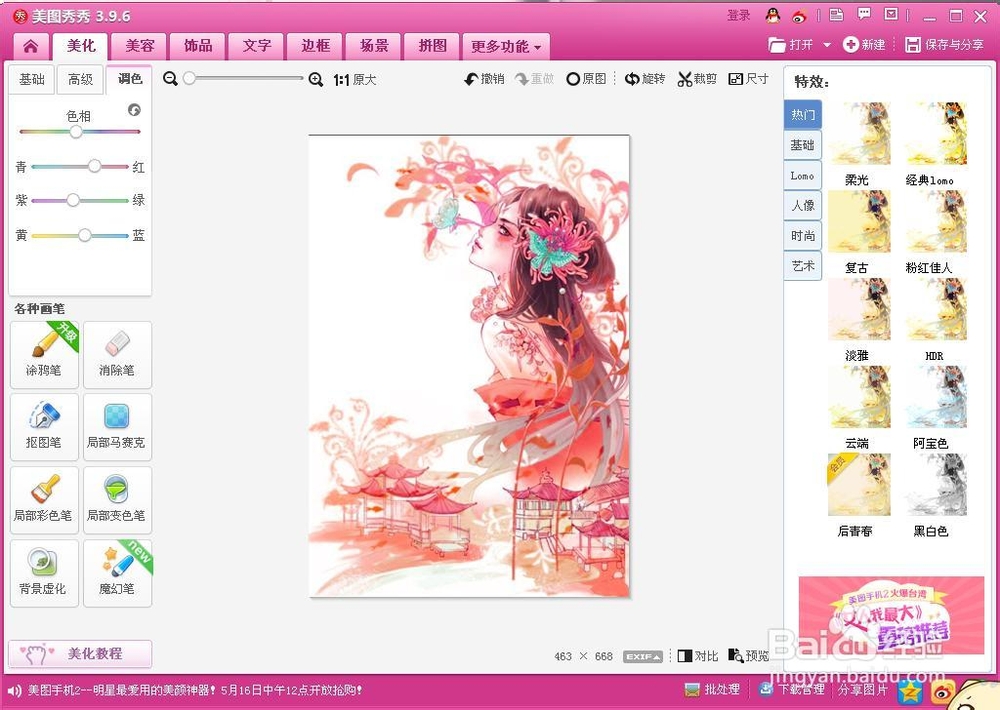
Task: Open the 美化教程 tutorial button
Action: 80,654
